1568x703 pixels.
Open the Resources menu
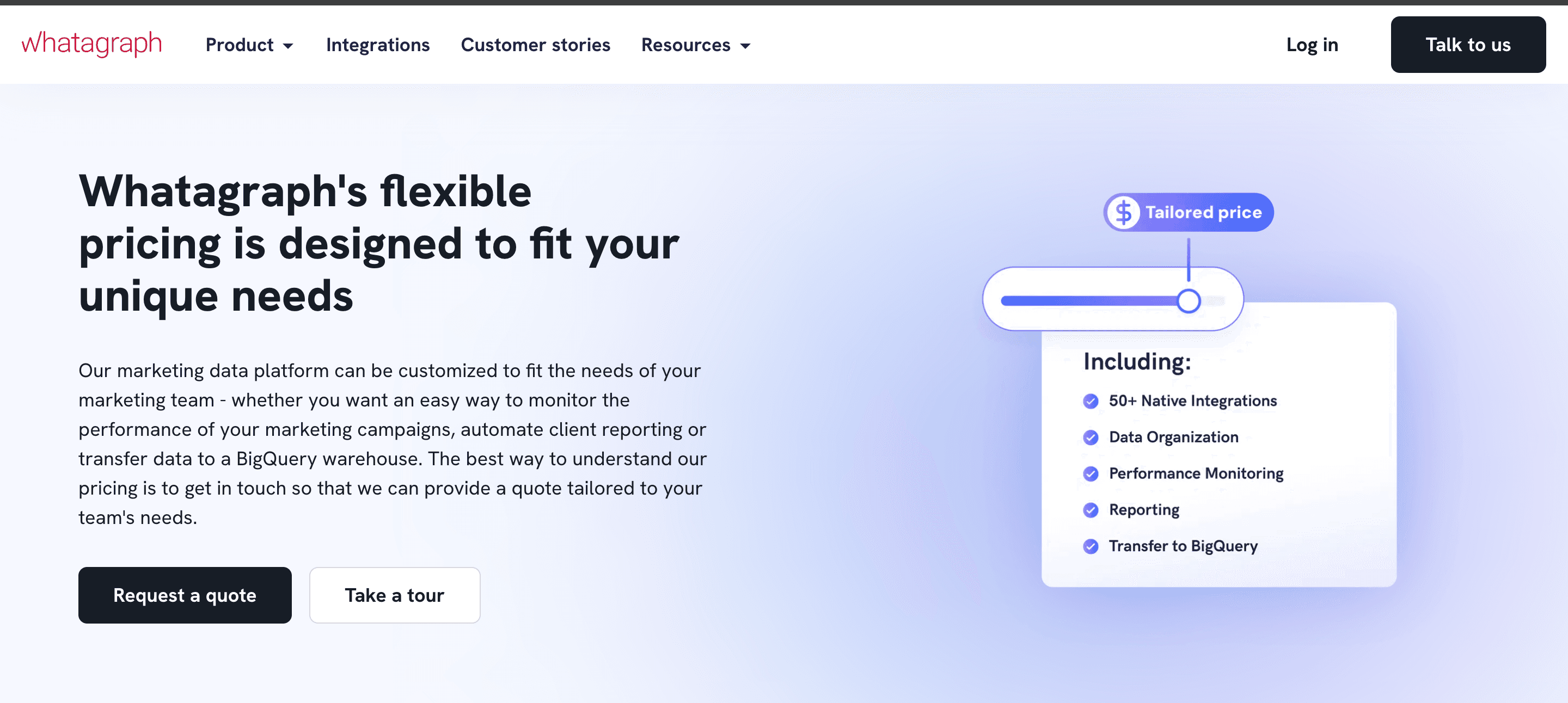tap(685, 45)
